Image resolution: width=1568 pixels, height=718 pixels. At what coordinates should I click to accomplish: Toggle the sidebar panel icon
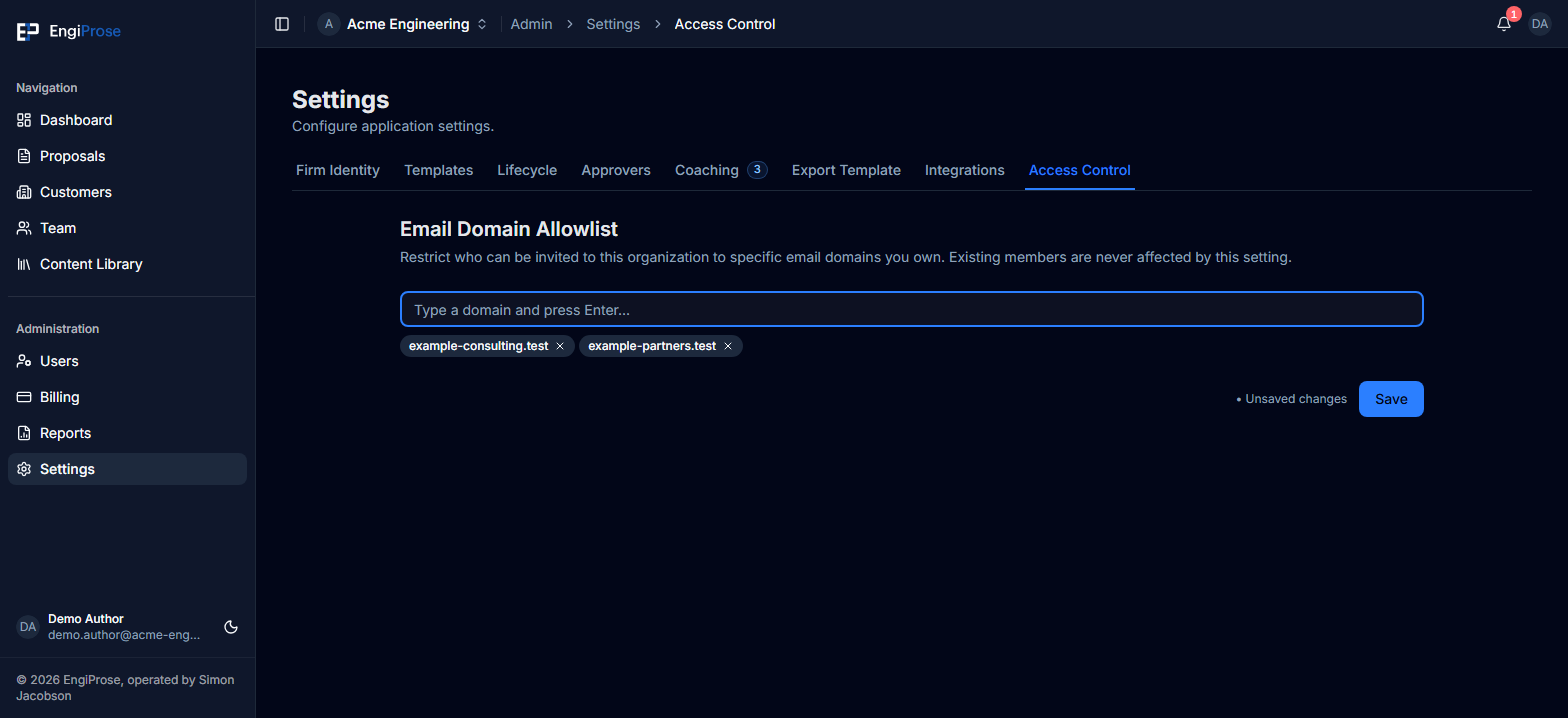282,24
